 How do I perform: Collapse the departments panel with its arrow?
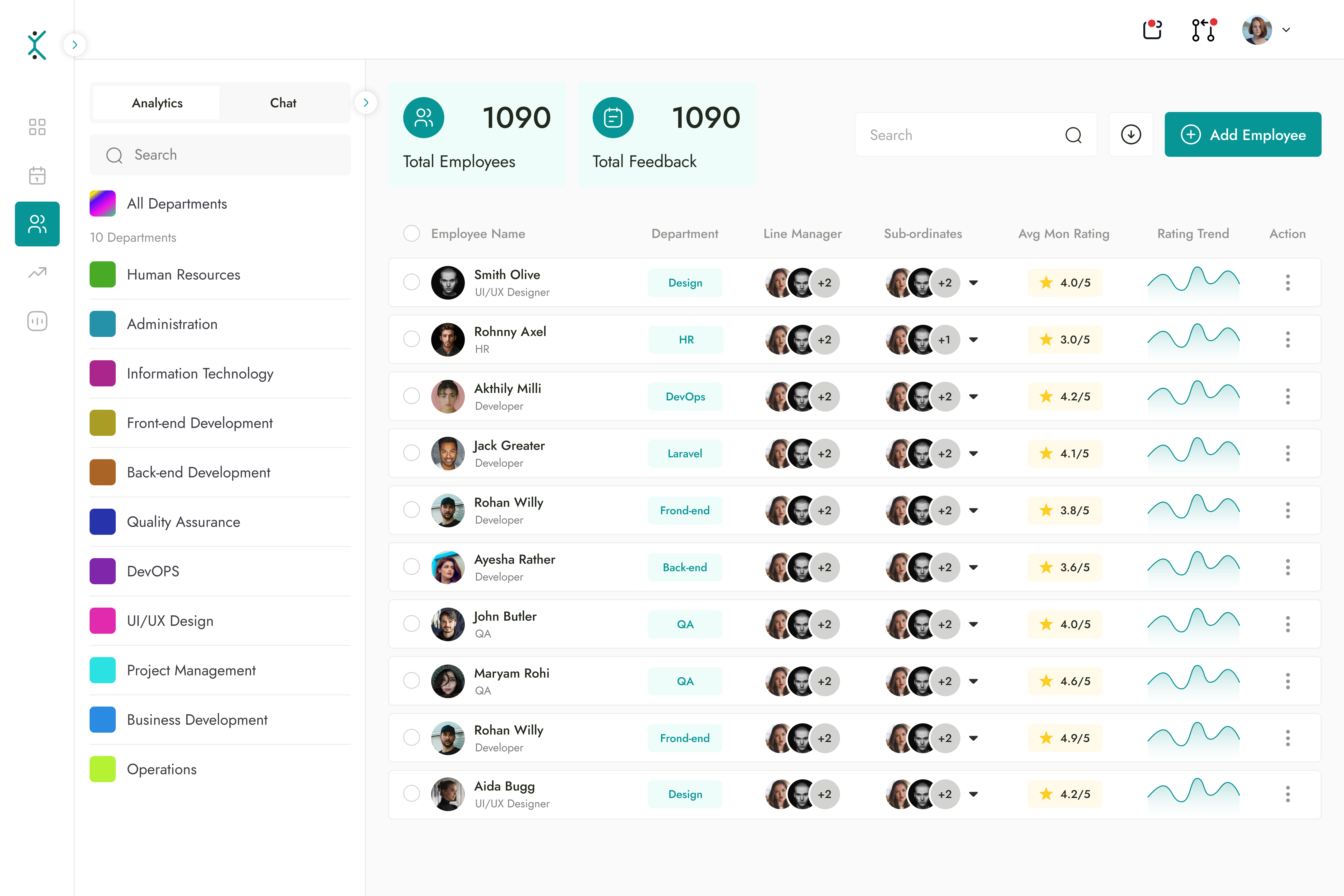(x=366, y=102)
